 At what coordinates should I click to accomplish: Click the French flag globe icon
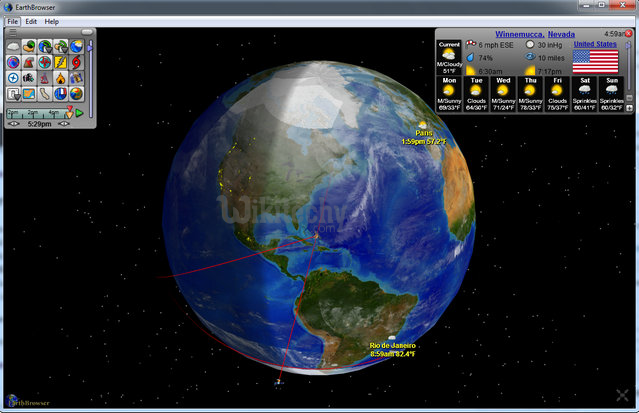coord(60,94)
